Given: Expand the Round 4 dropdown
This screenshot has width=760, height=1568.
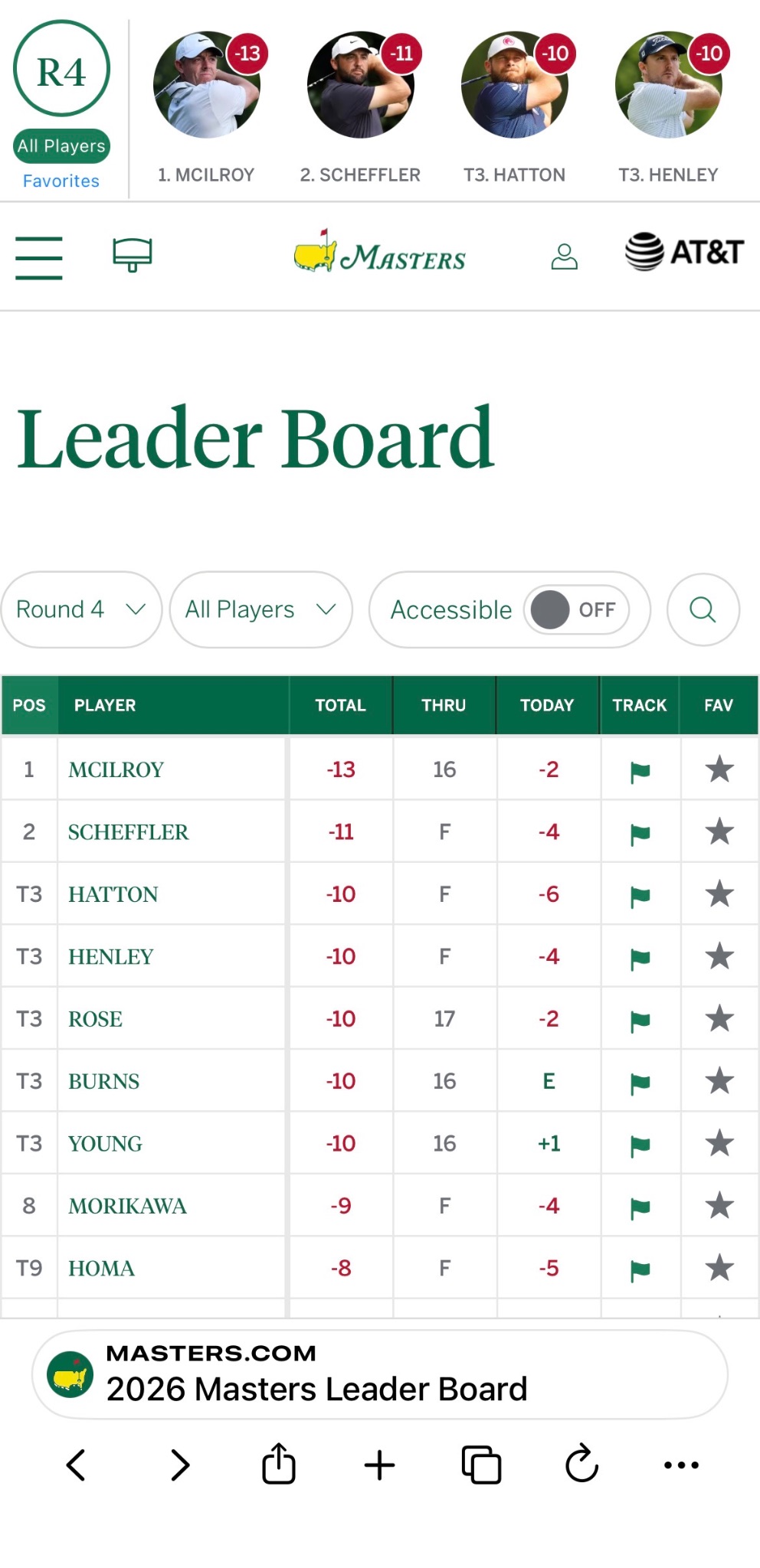Looking at the screenshot, I should 81,609.
